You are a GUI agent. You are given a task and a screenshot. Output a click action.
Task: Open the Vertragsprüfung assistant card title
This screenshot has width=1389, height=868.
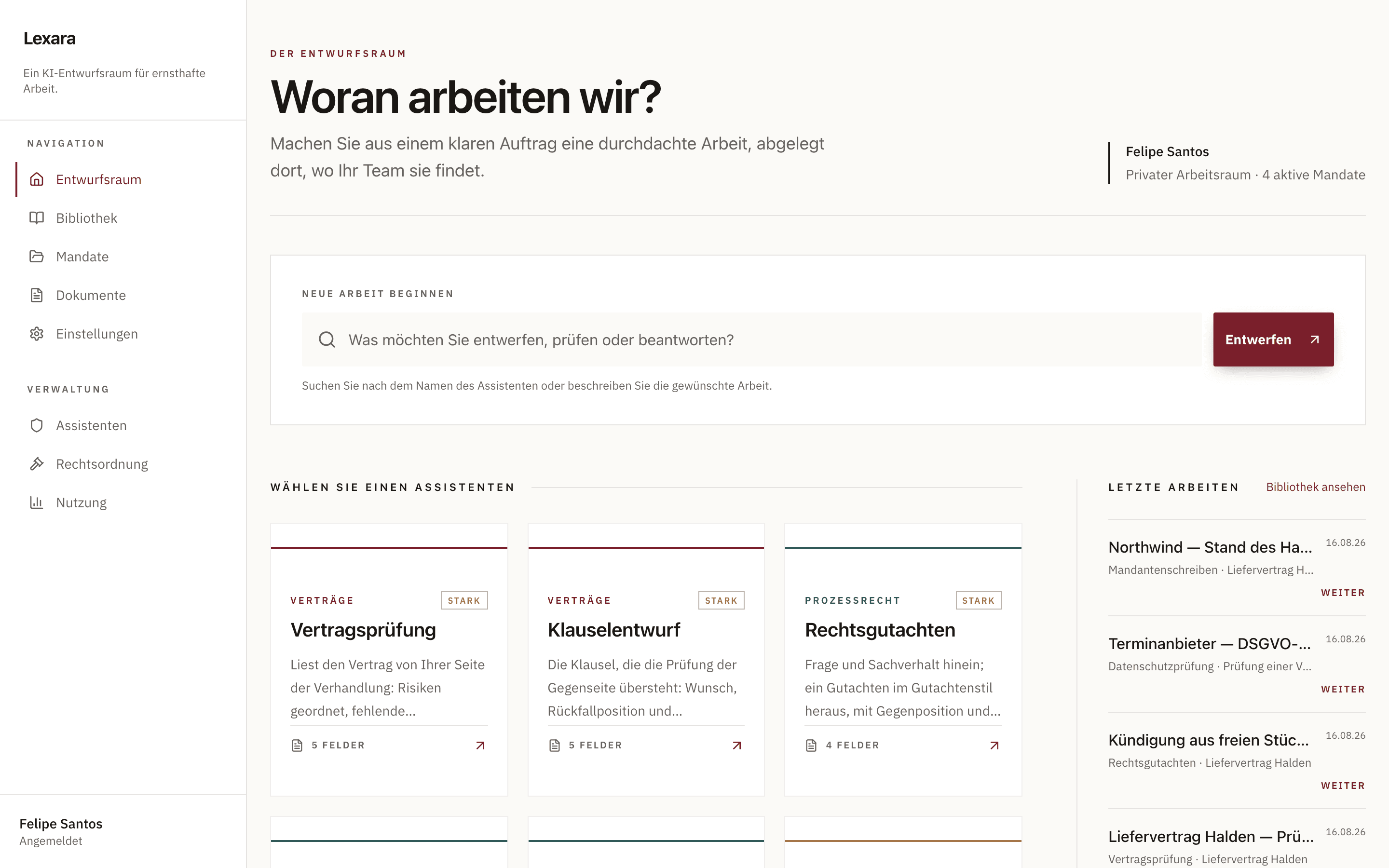coord(363,630)
